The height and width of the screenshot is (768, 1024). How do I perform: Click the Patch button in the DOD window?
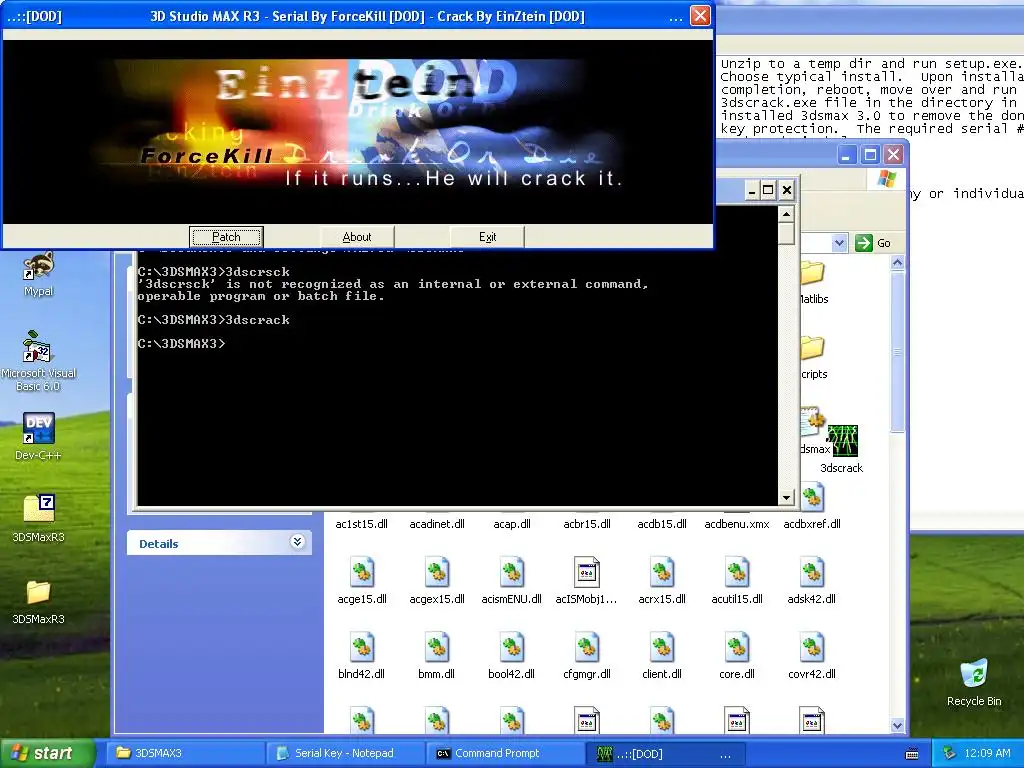point(226,237)
